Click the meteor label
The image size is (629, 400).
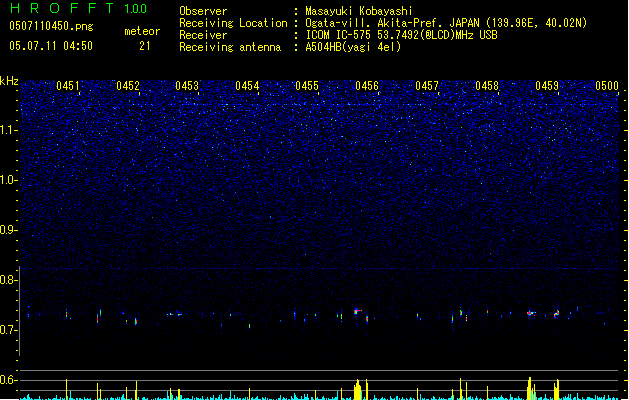142,31
